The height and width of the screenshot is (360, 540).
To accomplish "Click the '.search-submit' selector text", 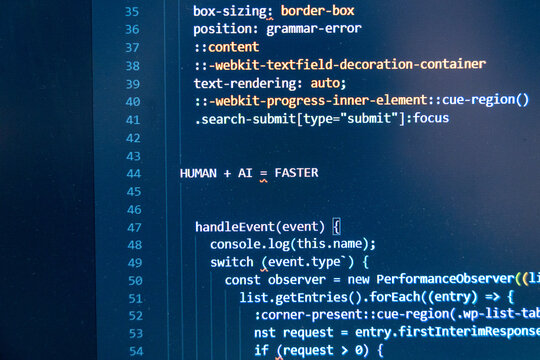I will 245,119.
